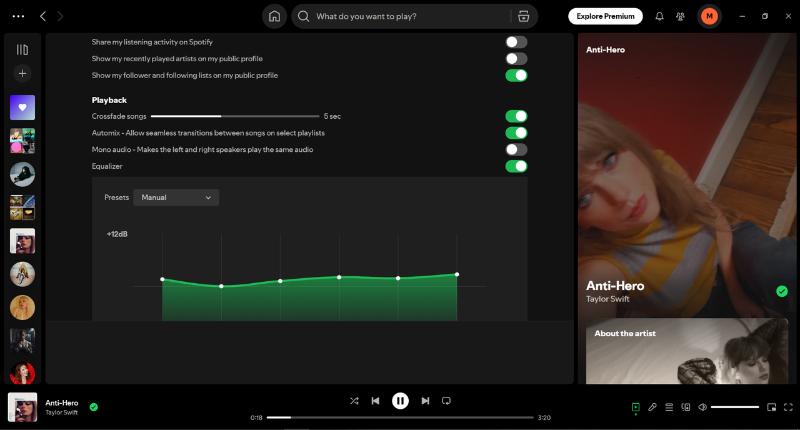Open the lyrics microphone icon
This screenshot has height=430, width=800.
(652, 407)
